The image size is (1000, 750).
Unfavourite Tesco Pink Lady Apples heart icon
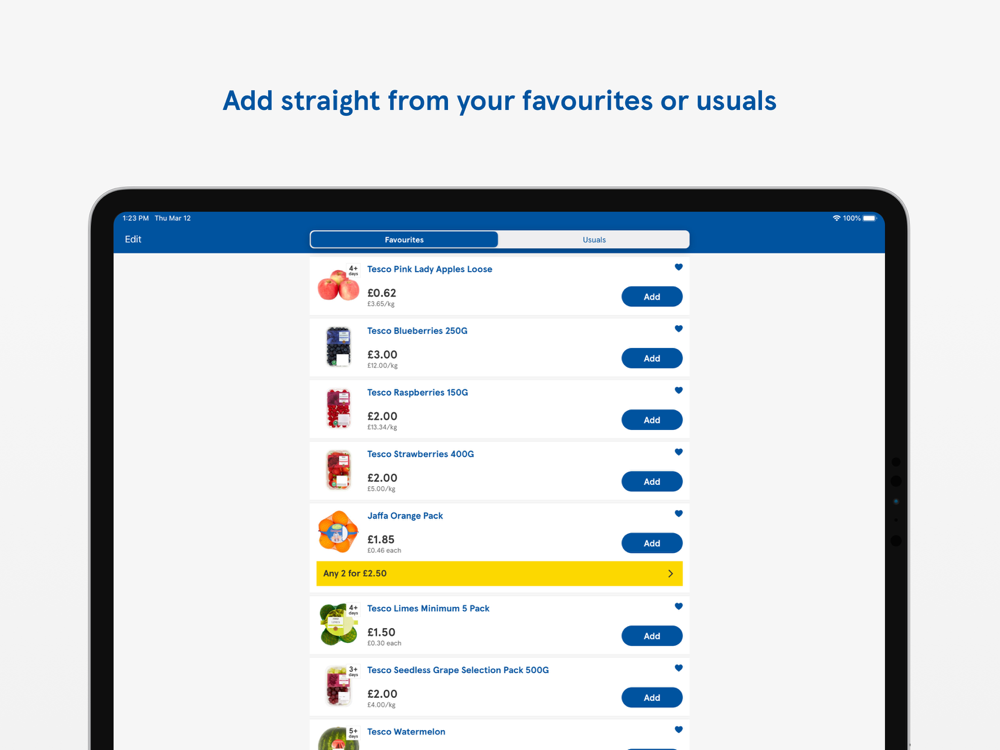tap(679, 267)
